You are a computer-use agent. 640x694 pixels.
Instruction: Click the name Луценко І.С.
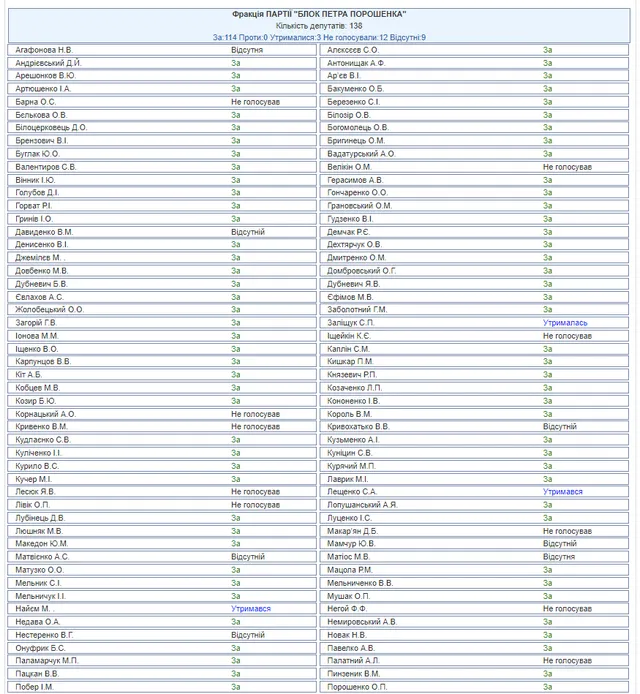[x=350, y=518]
